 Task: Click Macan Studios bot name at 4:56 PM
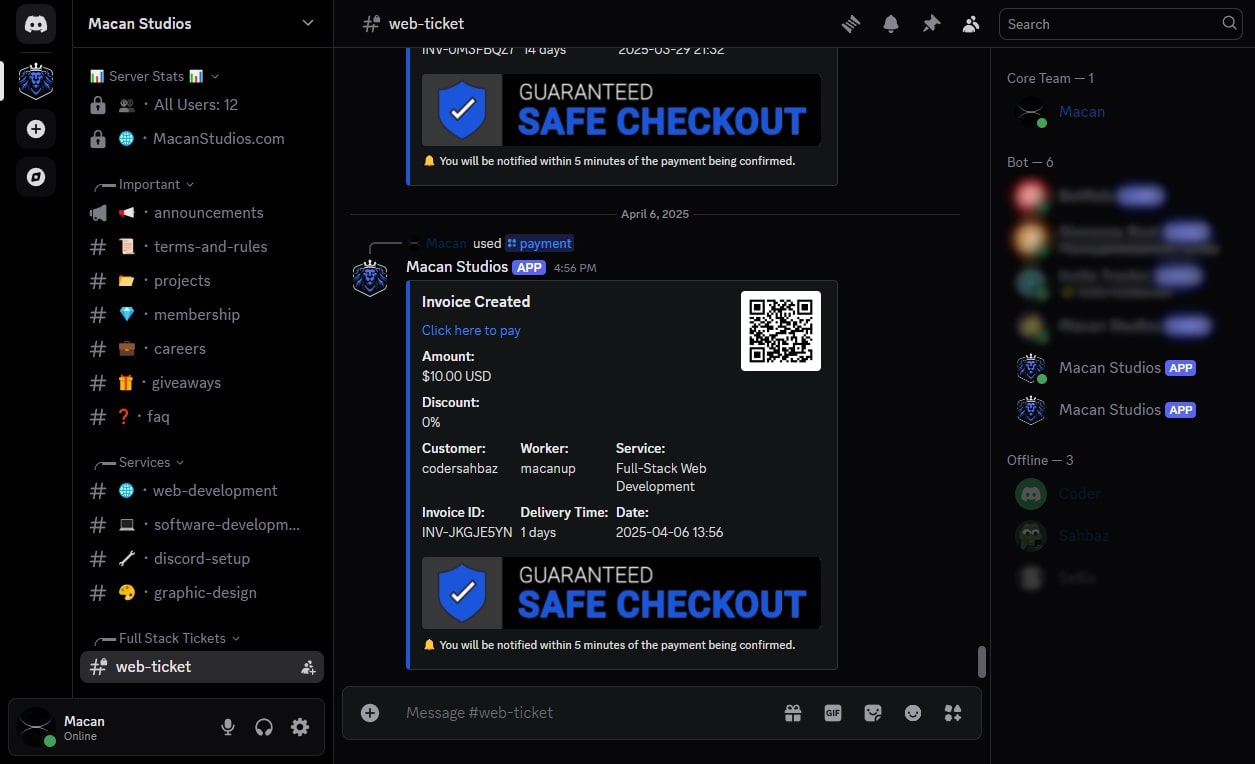point(457,267)
